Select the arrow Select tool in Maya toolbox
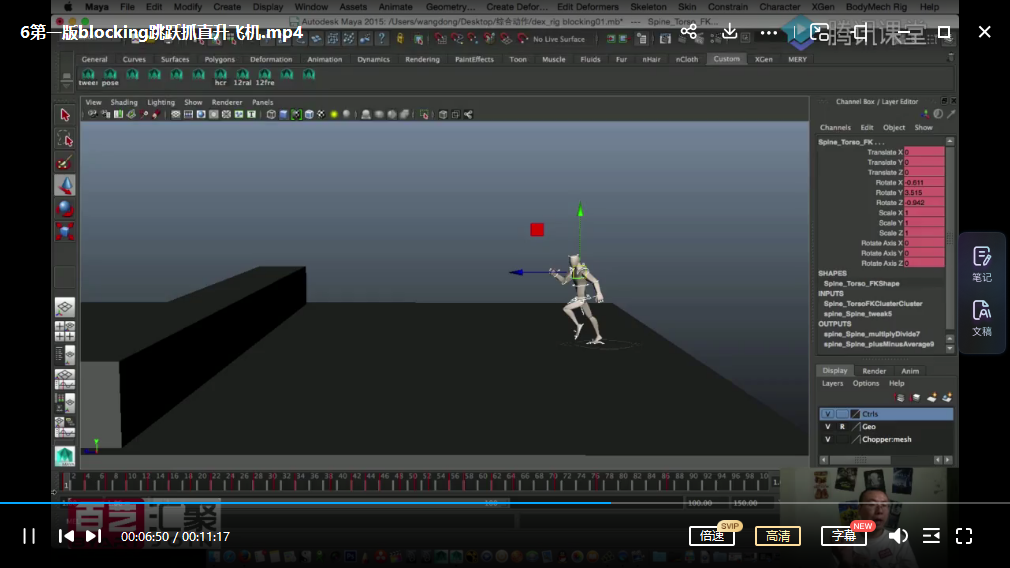 (x=64, y=115)
